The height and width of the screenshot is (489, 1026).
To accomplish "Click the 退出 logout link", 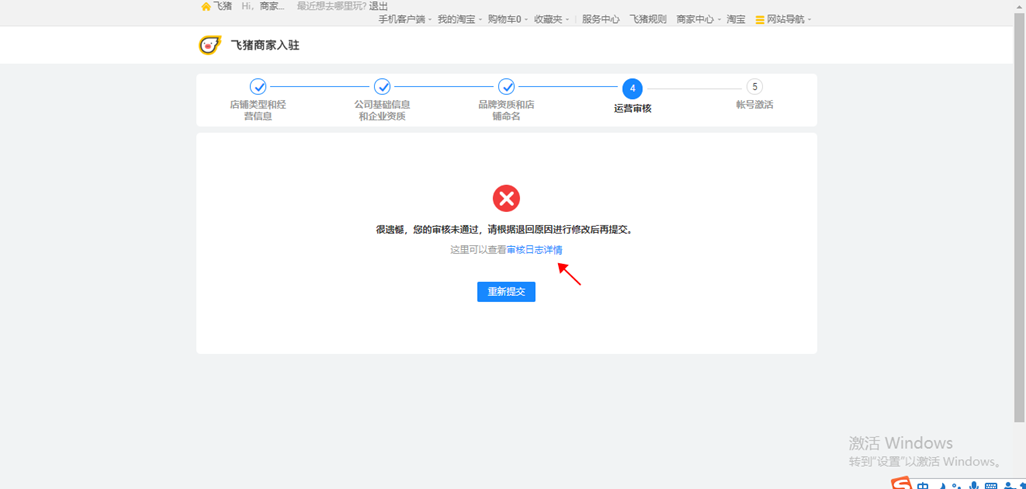I will 378,6.
